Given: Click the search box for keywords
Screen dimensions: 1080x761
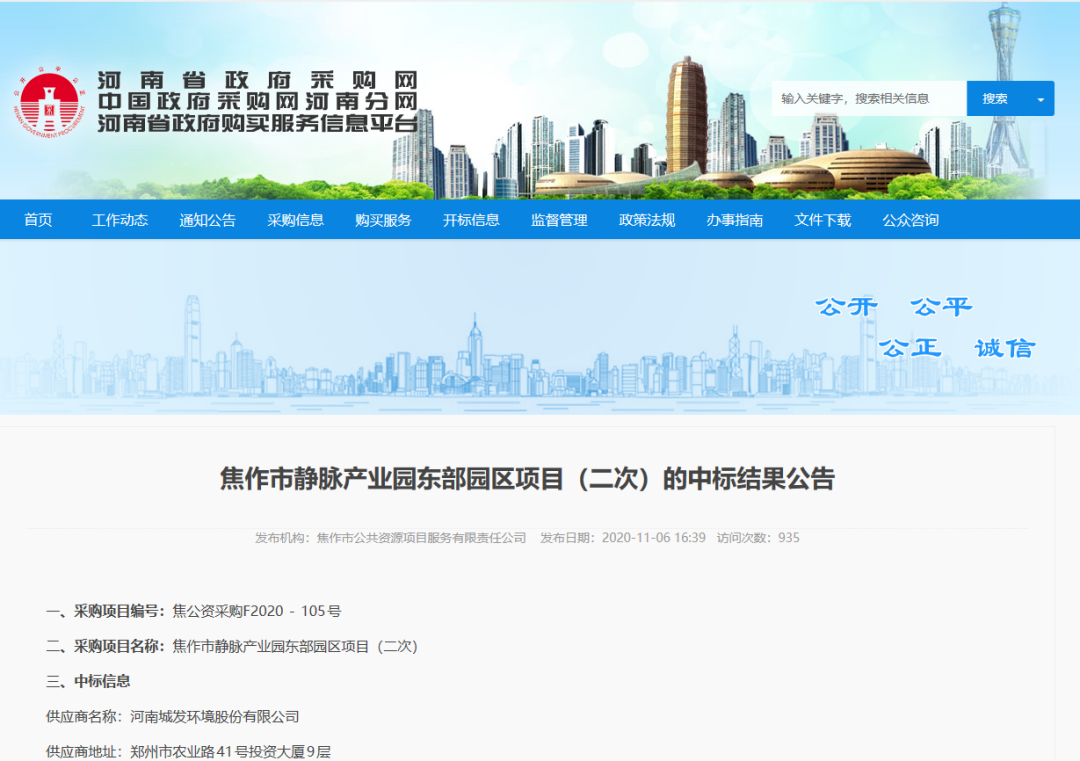Looking at the screenshot, I should pyautogui.click(x=868, y=99).
